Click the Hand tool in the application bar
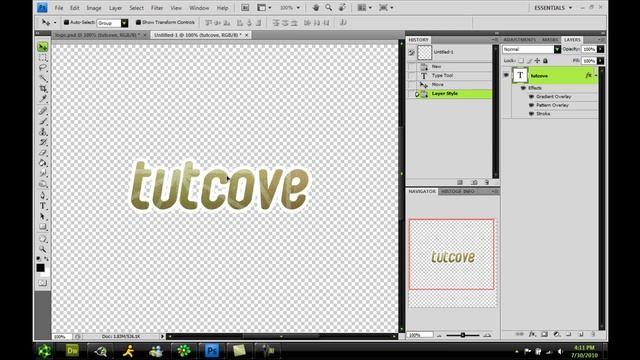Image resolution: width=640 pixels, height=360 pixels. click(x=316, y=8)
